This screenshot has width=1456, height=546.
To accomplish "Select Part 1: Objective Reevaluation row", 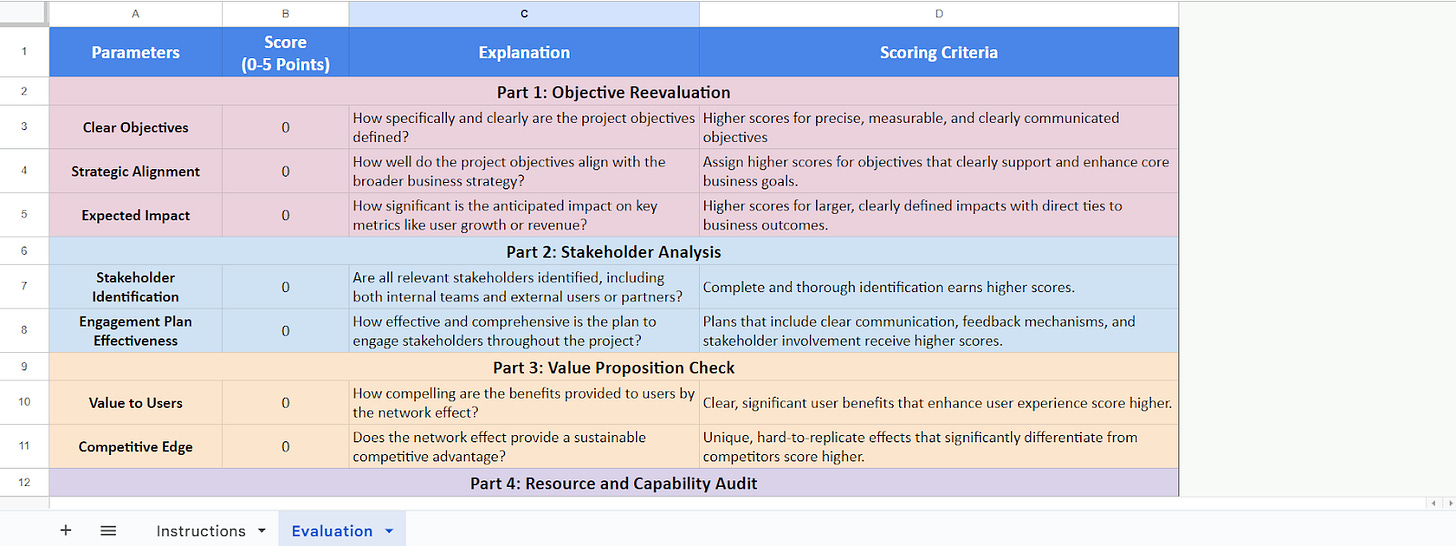I will click(x=614, y=91).
